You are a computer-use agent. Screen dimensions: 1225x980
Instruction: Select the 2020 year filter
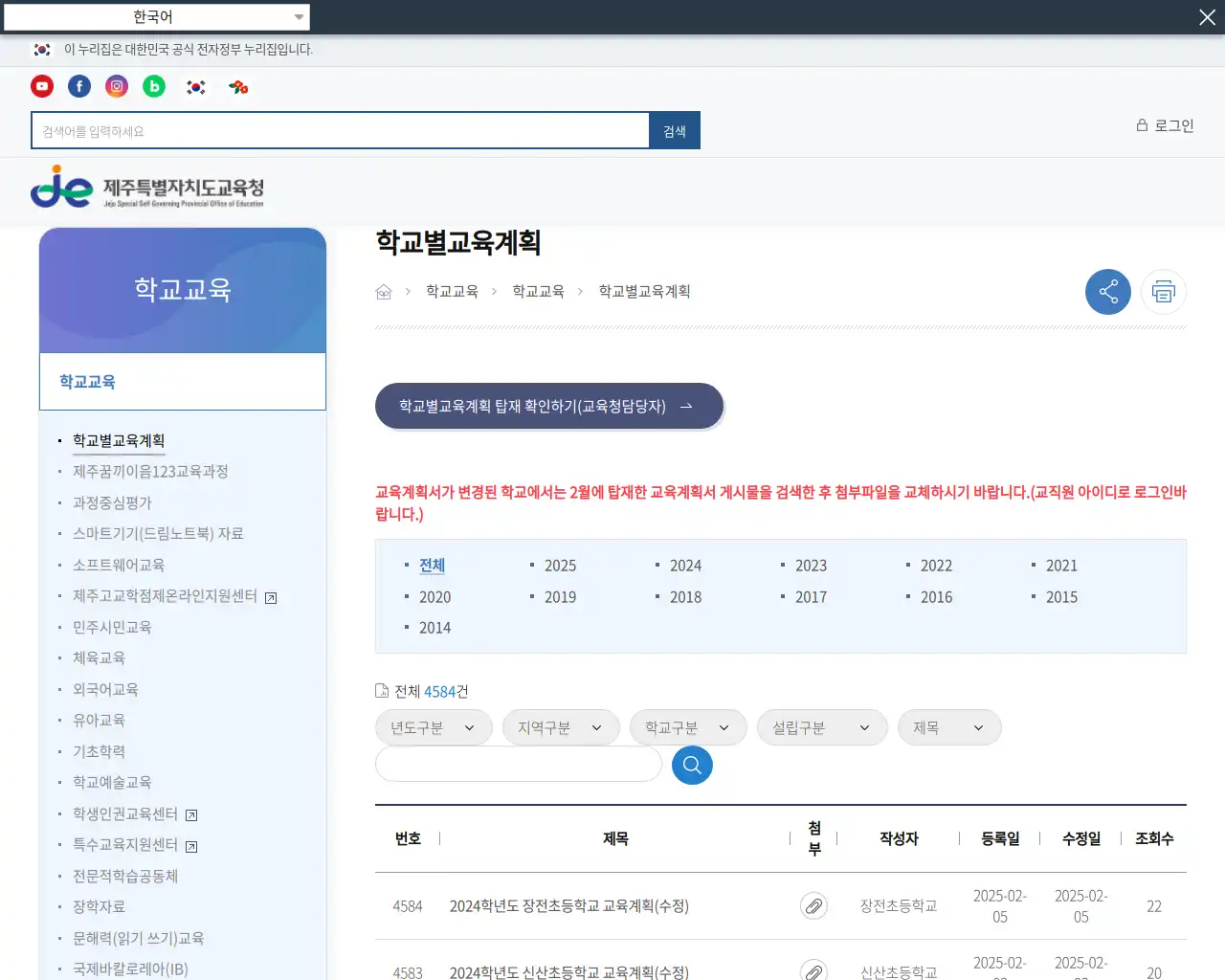pyautogui.click(x=434, y=597)
